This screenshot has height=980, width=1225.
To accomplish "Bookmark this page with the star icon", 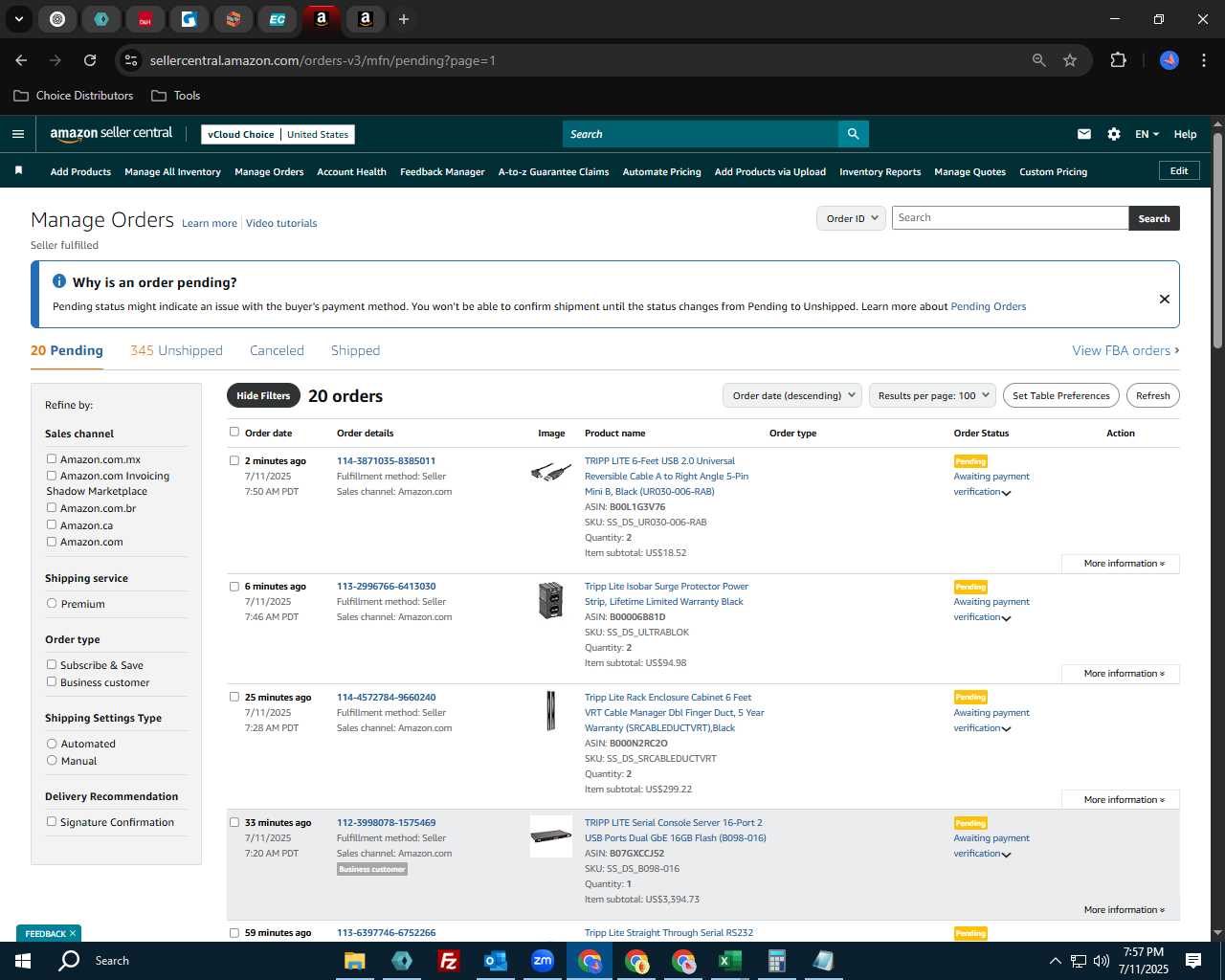I will pos(1070,60).
